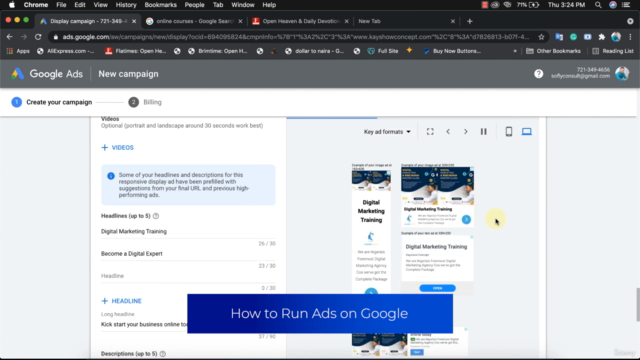The width and height of the screenshot is (640, 360).
Task: Click the 300x250 image ad preview thumbnail
Action: click(438, 196)
